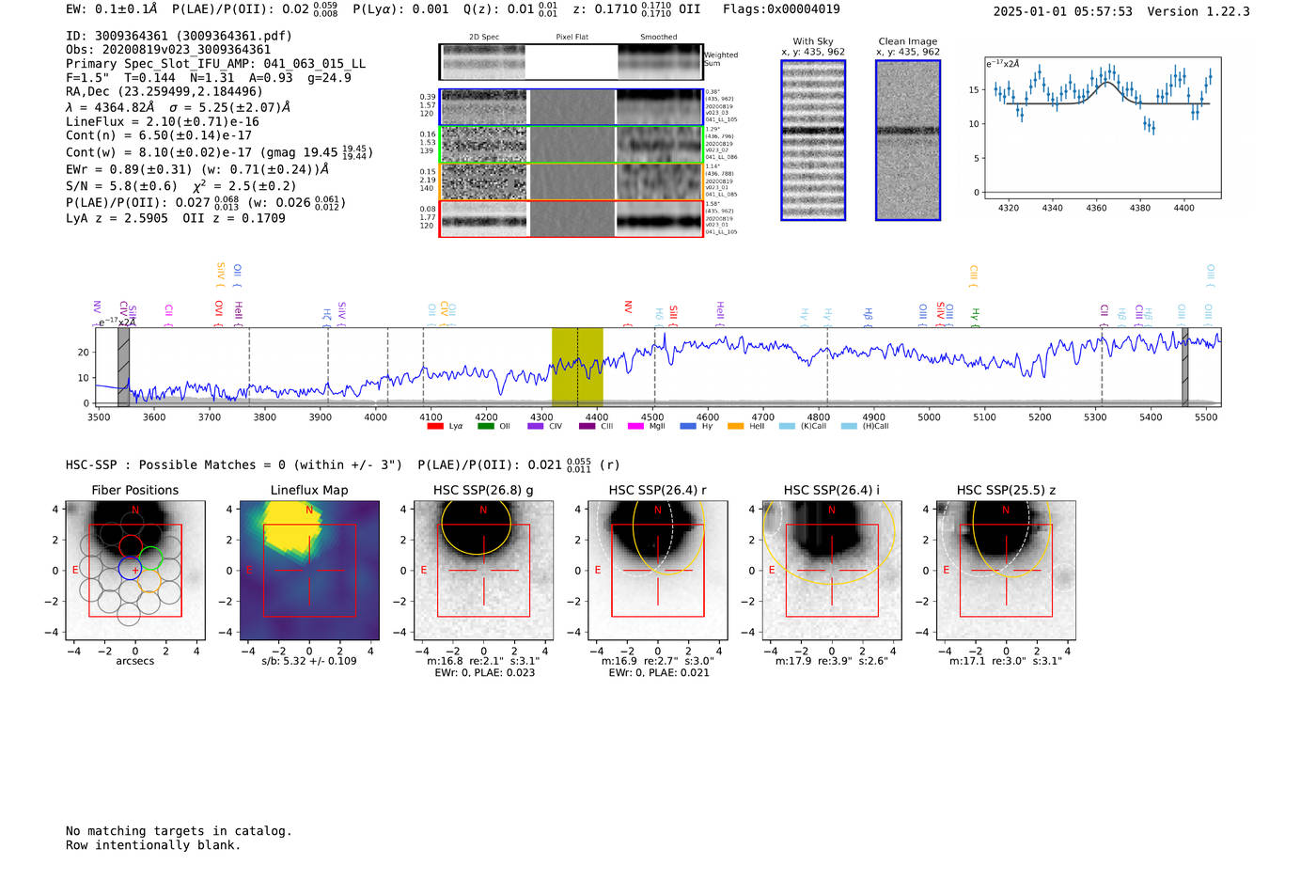Click the Version 1.22.3 label
Image resolution: width=1316 pixels, height=896 pixels.
(1198, 11)
